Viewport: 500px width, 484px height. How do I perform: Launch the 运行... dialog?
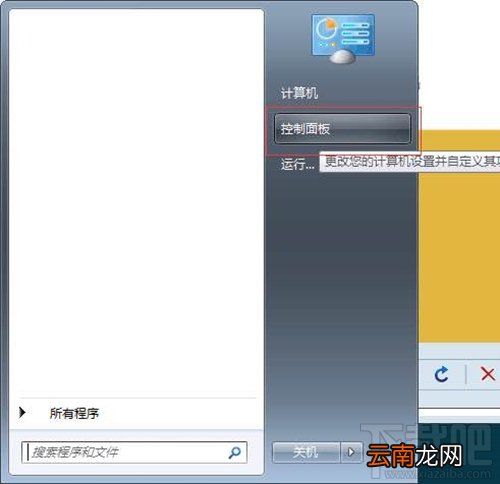click(x=297, y=164)
